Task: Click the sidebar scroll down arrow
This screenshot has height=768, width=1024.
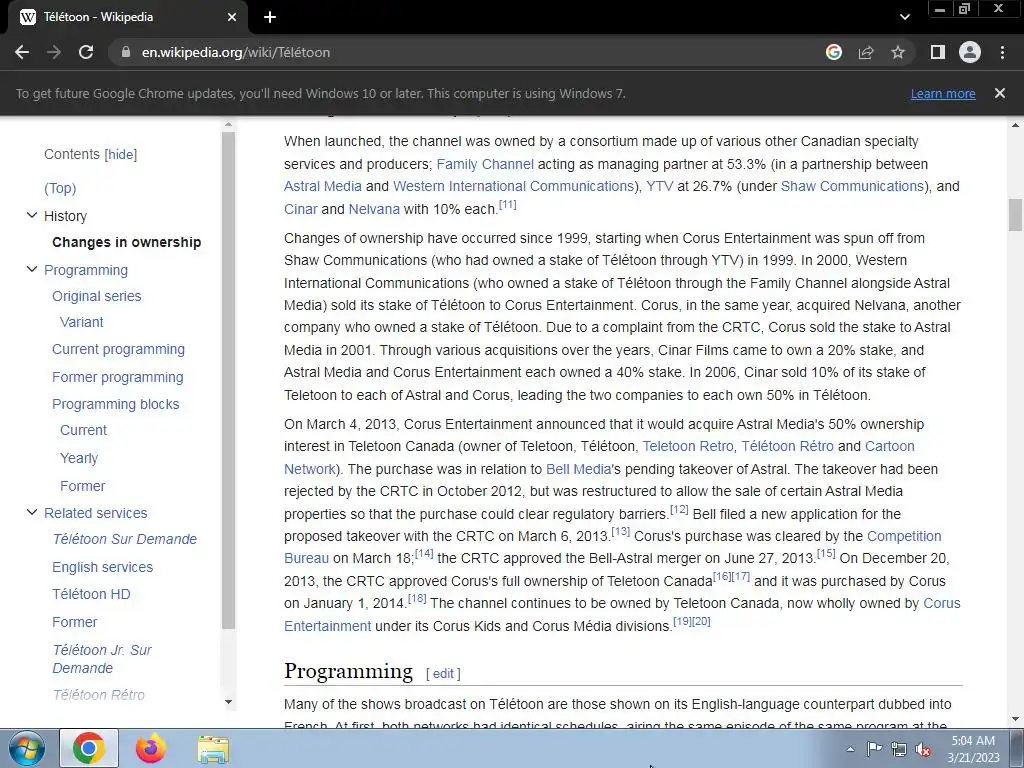Action: 228,702
